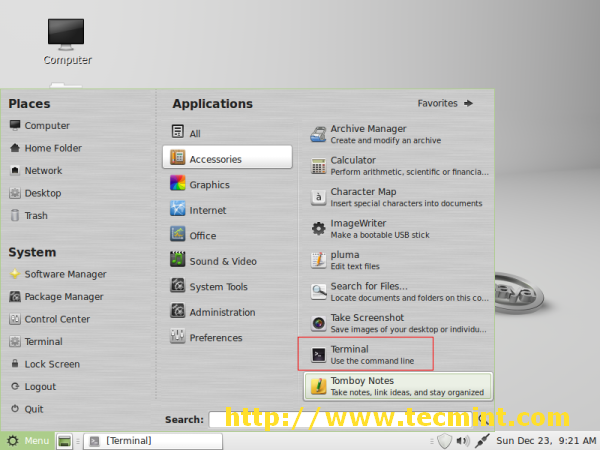Click the network connection tray icon
Screen dimensions: 600x450
[482, 441]
